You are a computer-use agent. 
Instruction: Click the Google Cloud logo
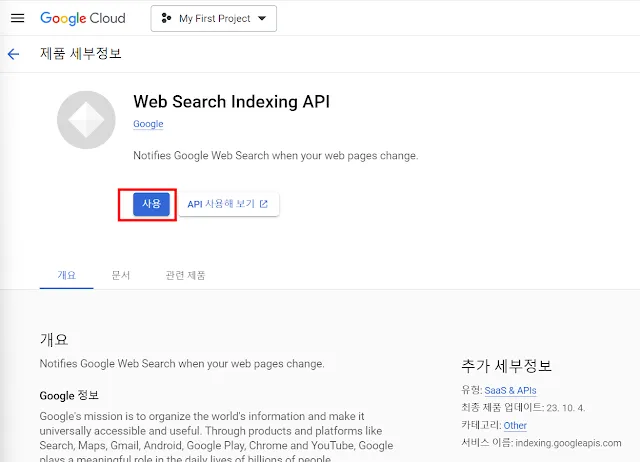pyautogui.click(x=83, y=18)
